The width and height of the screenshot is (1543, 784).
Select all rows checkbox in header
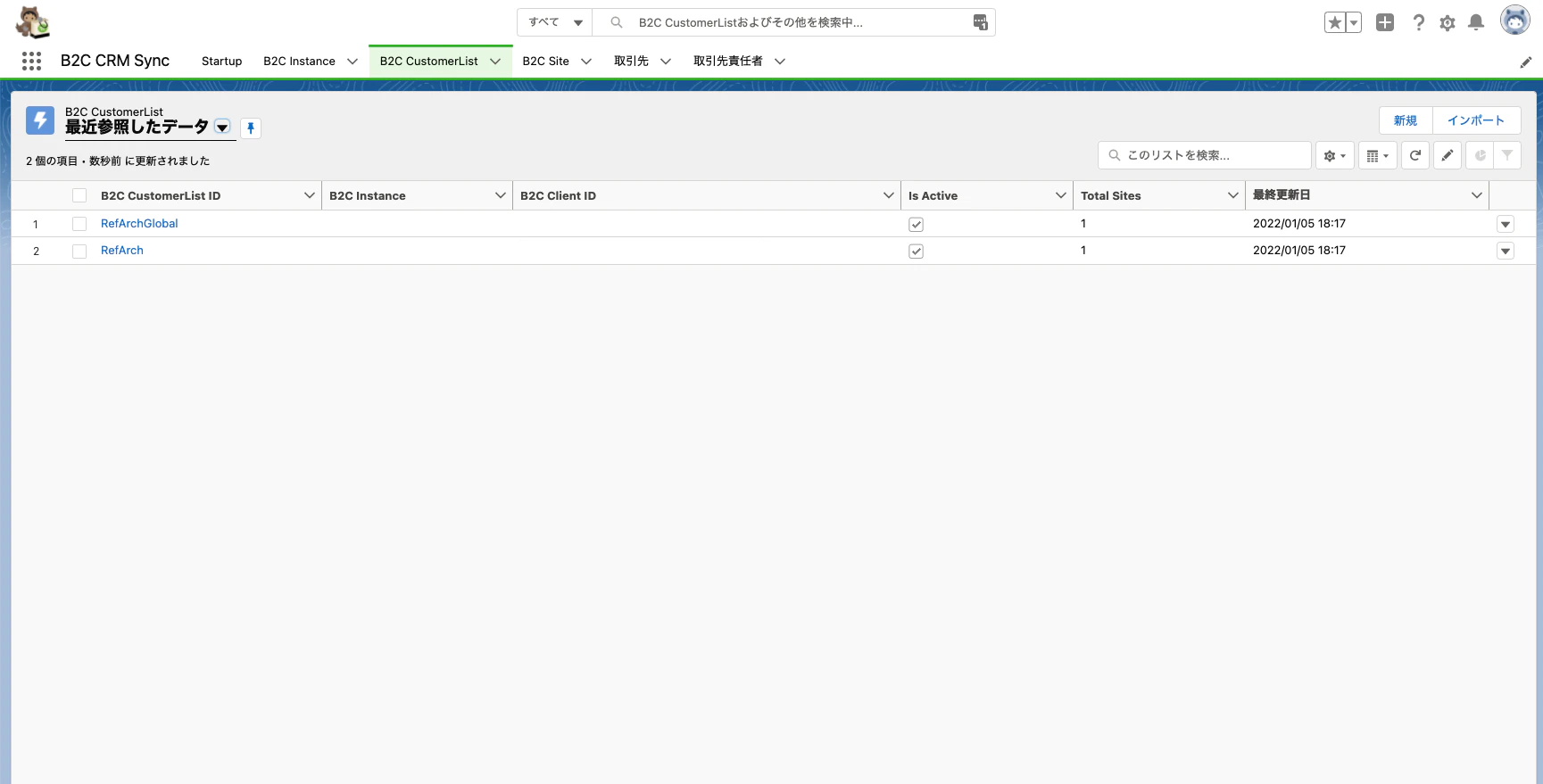click(x=79, y=196)
